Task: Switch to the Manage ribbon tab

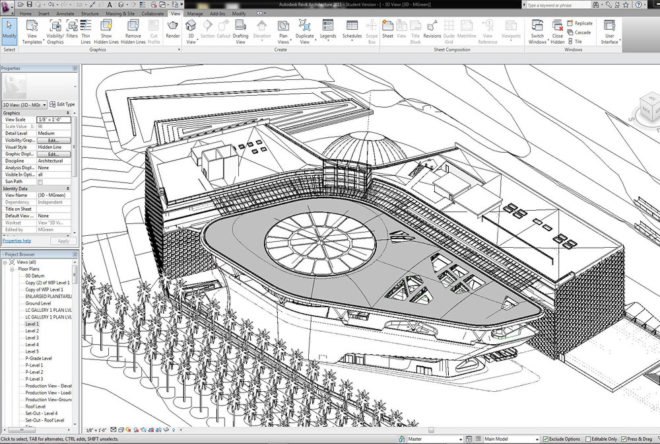Action: click(195, 13)
